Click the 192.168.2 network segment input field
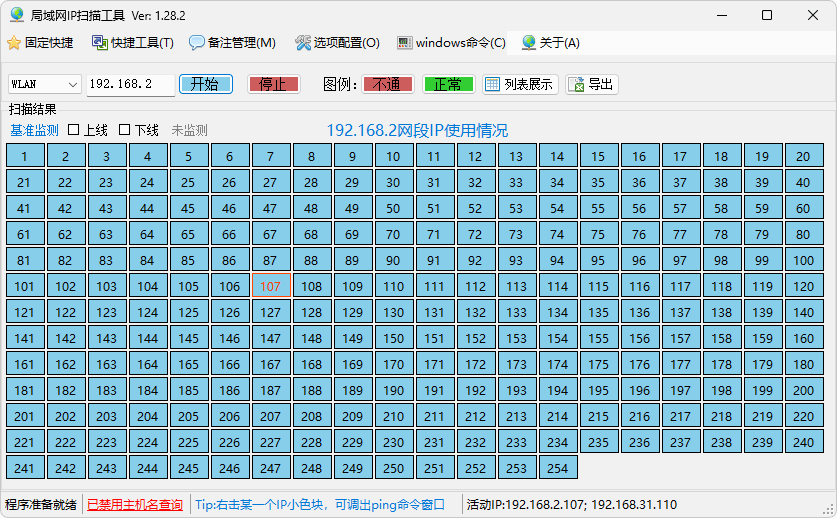The width and height of the screenshot is (837, 518). [130, 85]
